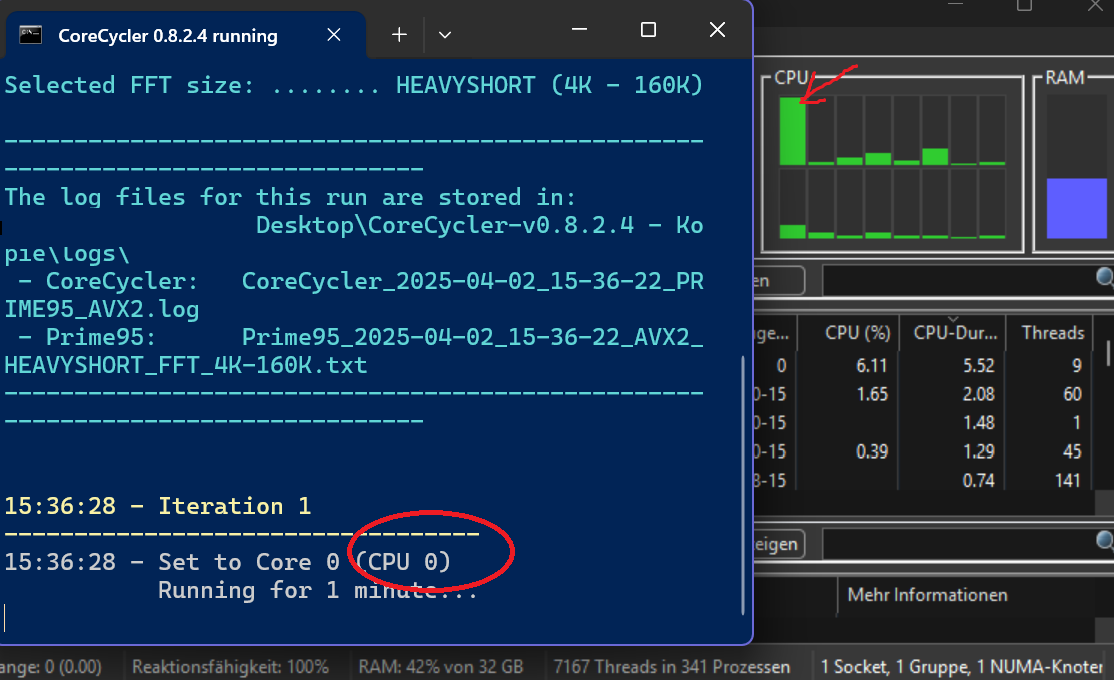The width and height of the screenshot is (1114, 680).
Task: Click the lower search field in process monitor
Action: [959, 544]
